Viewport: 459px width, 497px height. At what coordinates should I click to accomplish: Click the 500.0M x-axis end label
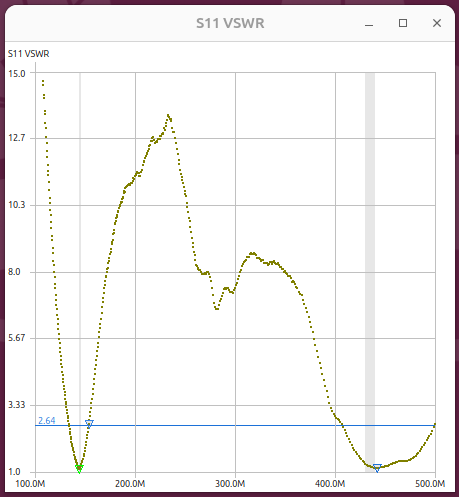pos(430,483)
